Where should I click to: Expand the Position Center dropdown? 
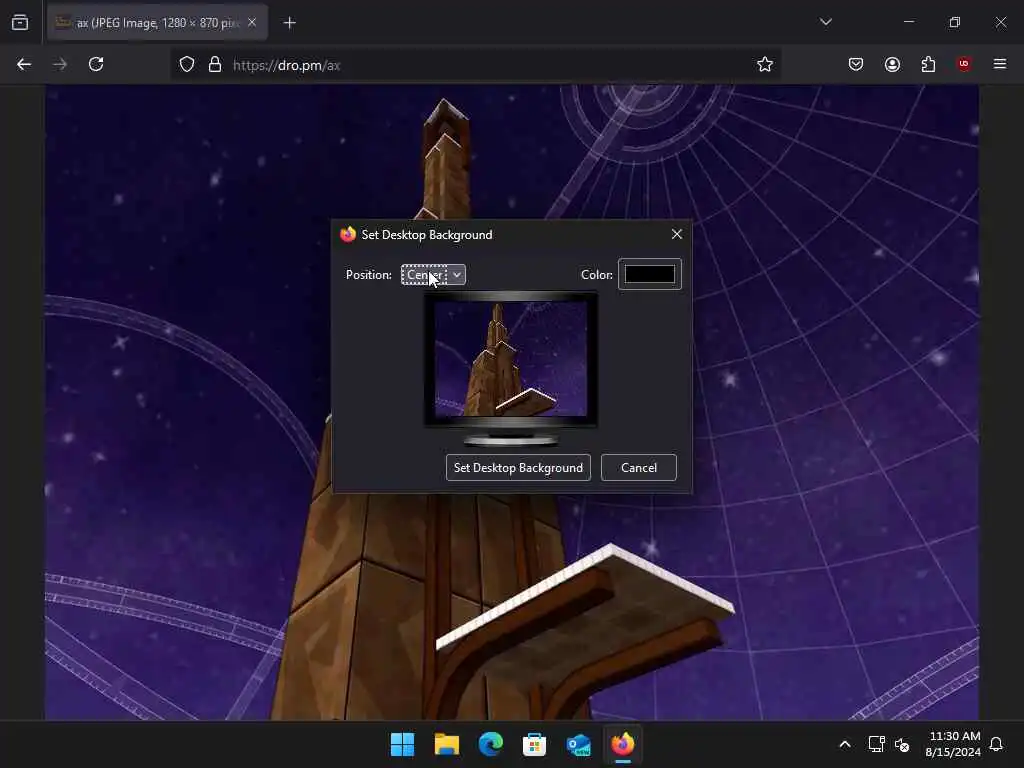tap(434, 275)
